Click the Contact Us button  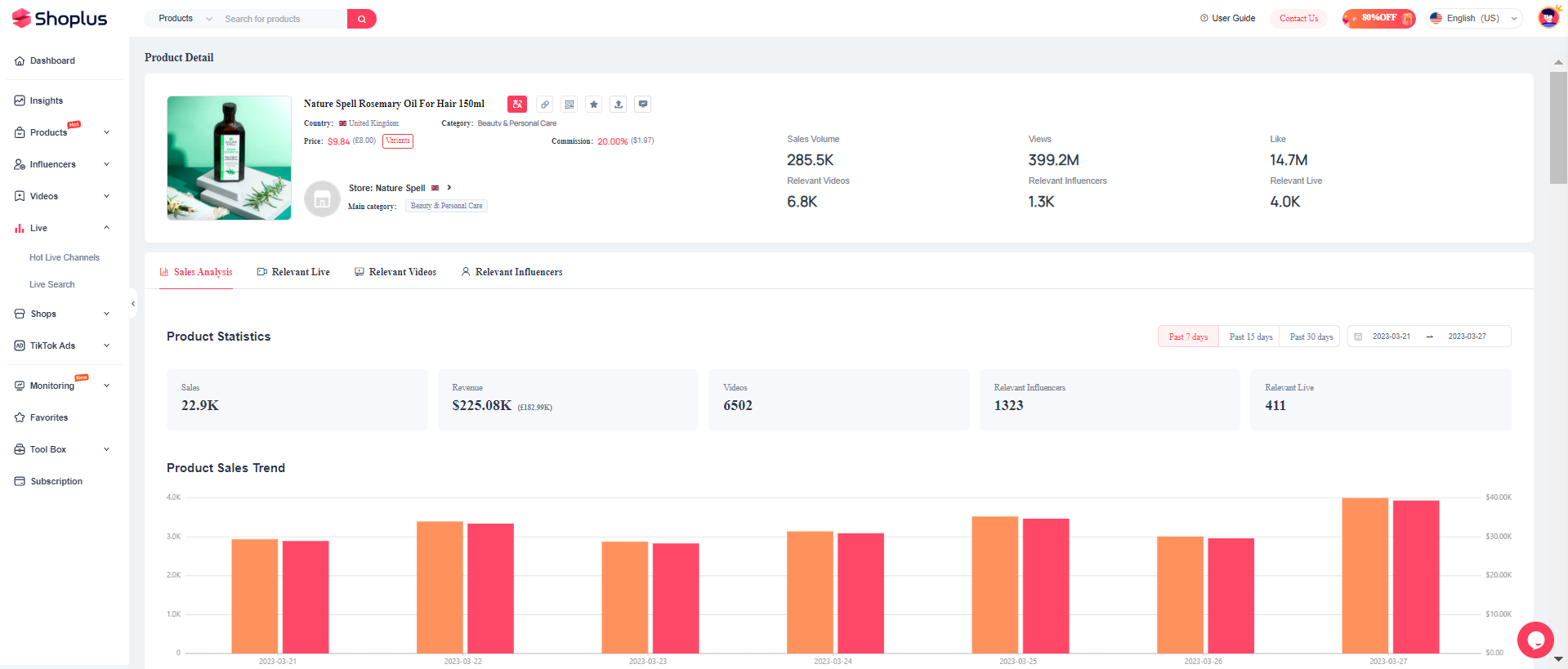tap(1298, 18)
